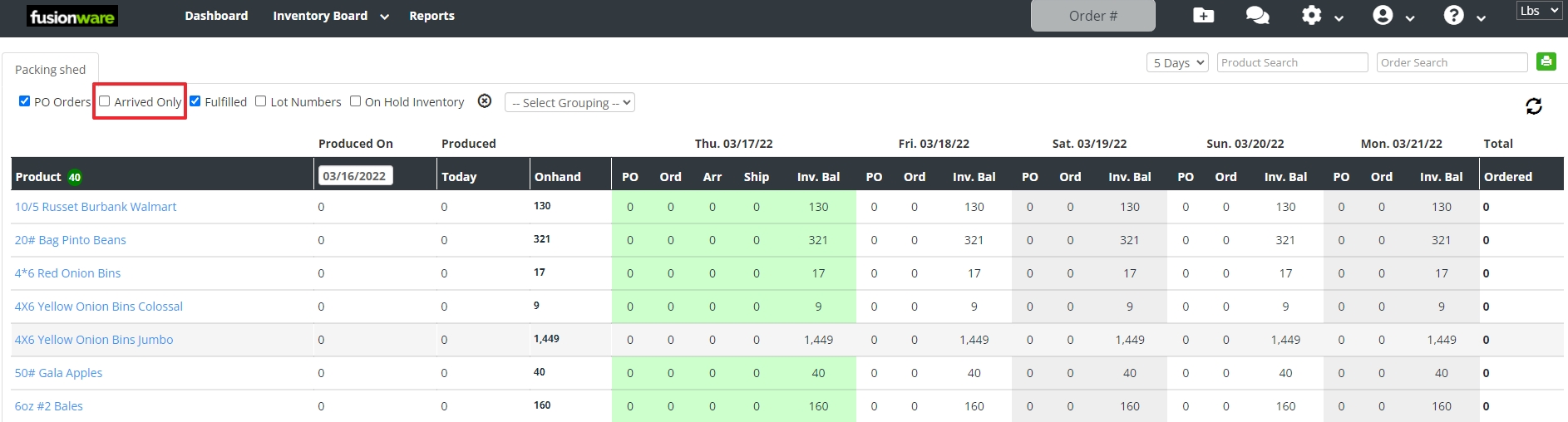Image resolution: width=1568 pixels, height=422 pixels.
Task: Click the fusionware logo
Action: tap(72, 17)
